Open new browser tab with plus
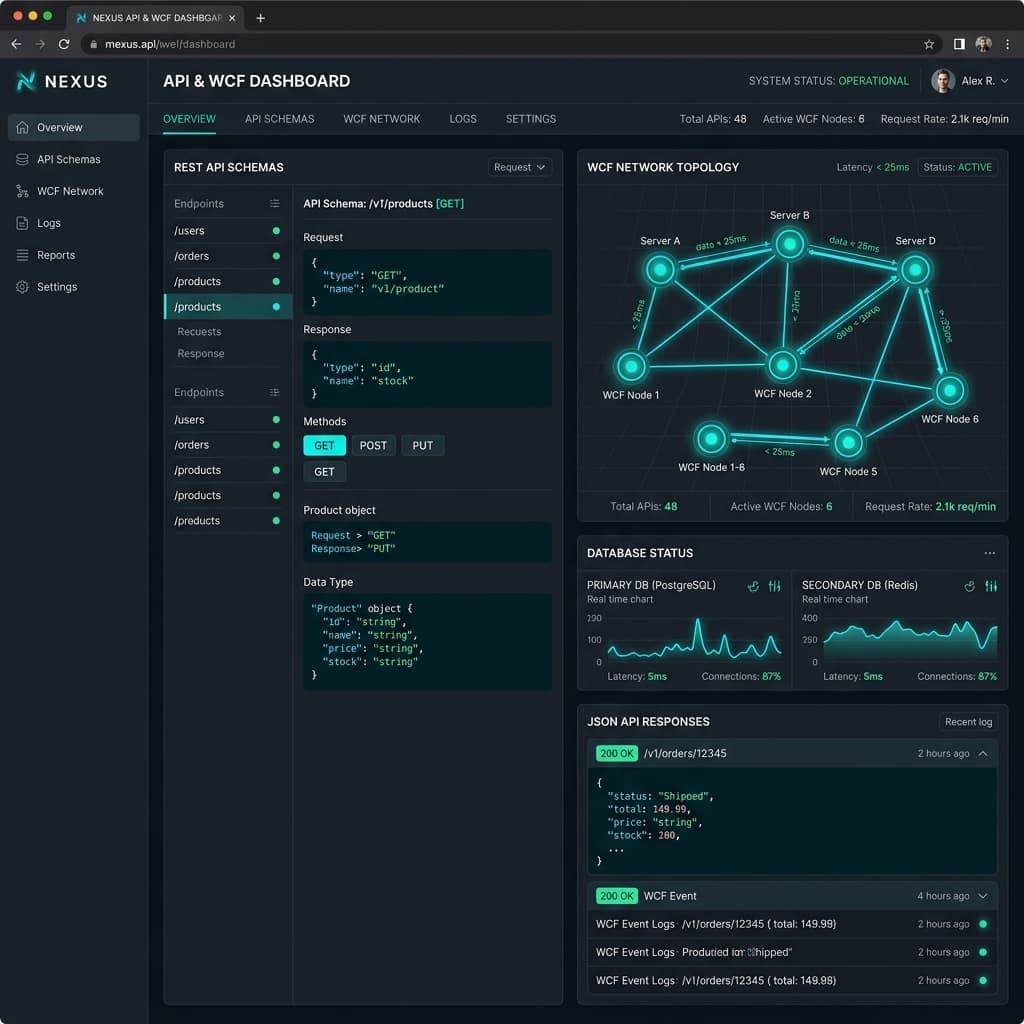This screenshot has height=1024, width=1024. pyautogui.click(x=261, y=18)
